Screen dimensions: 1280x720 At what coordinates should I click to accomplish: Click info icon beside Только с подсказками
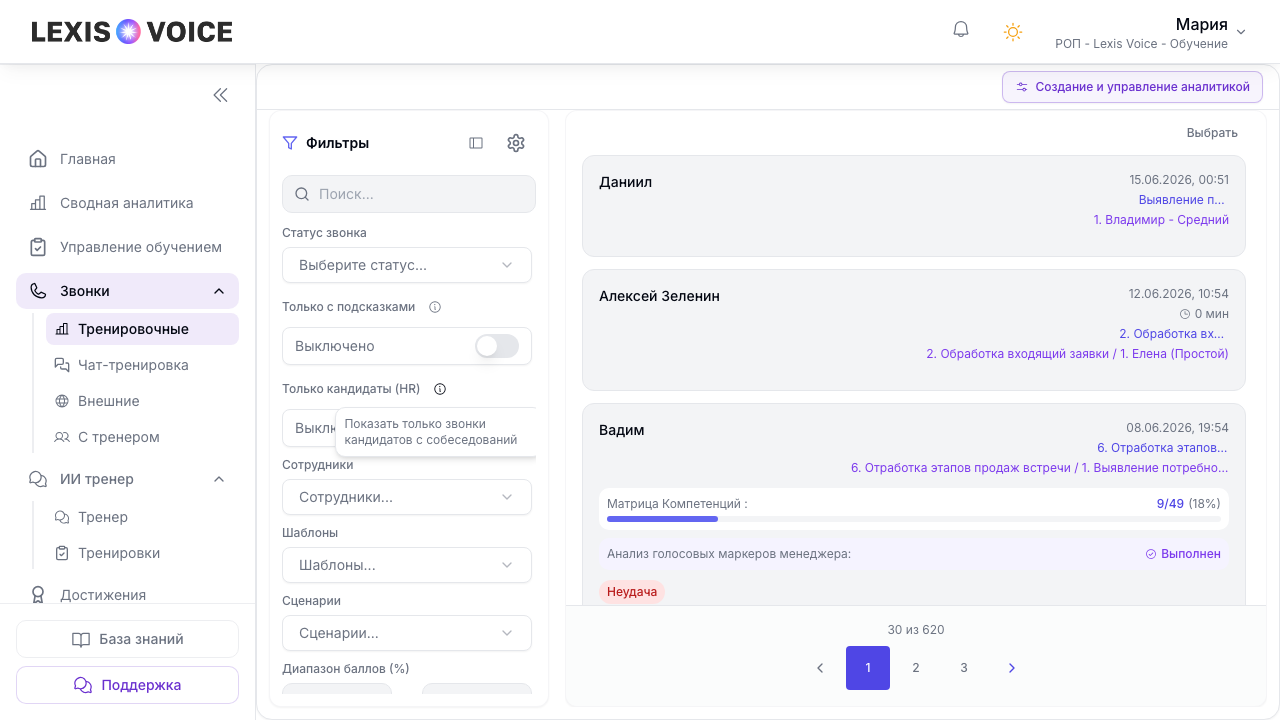point(435,307)
